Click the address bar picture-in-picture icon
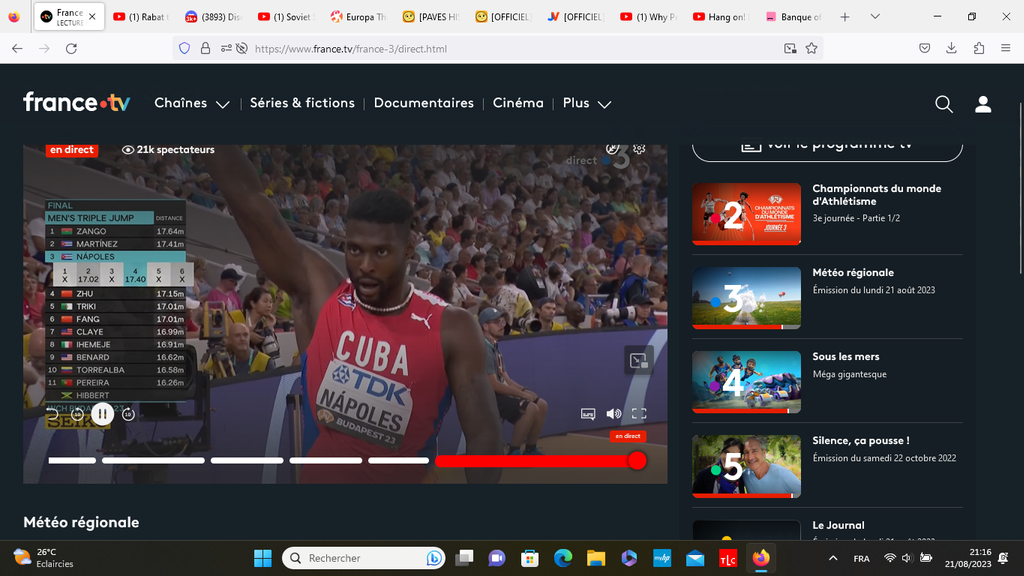Image resolution: width=1024 pixels, height=576 pixels. [x=790, y=48]
